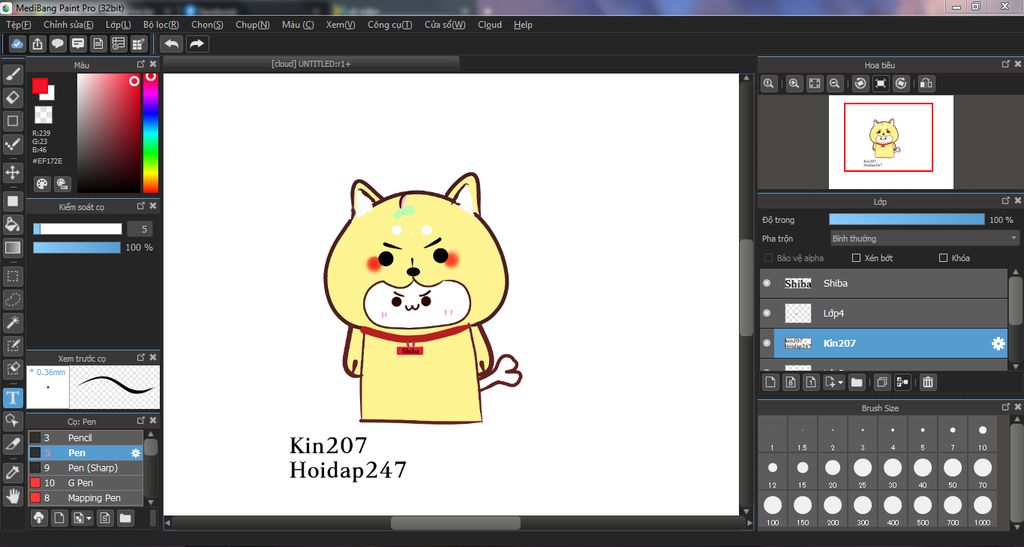Select the Bucket fill tool
Screen dimensions: 1024x547
pos(12,225)
